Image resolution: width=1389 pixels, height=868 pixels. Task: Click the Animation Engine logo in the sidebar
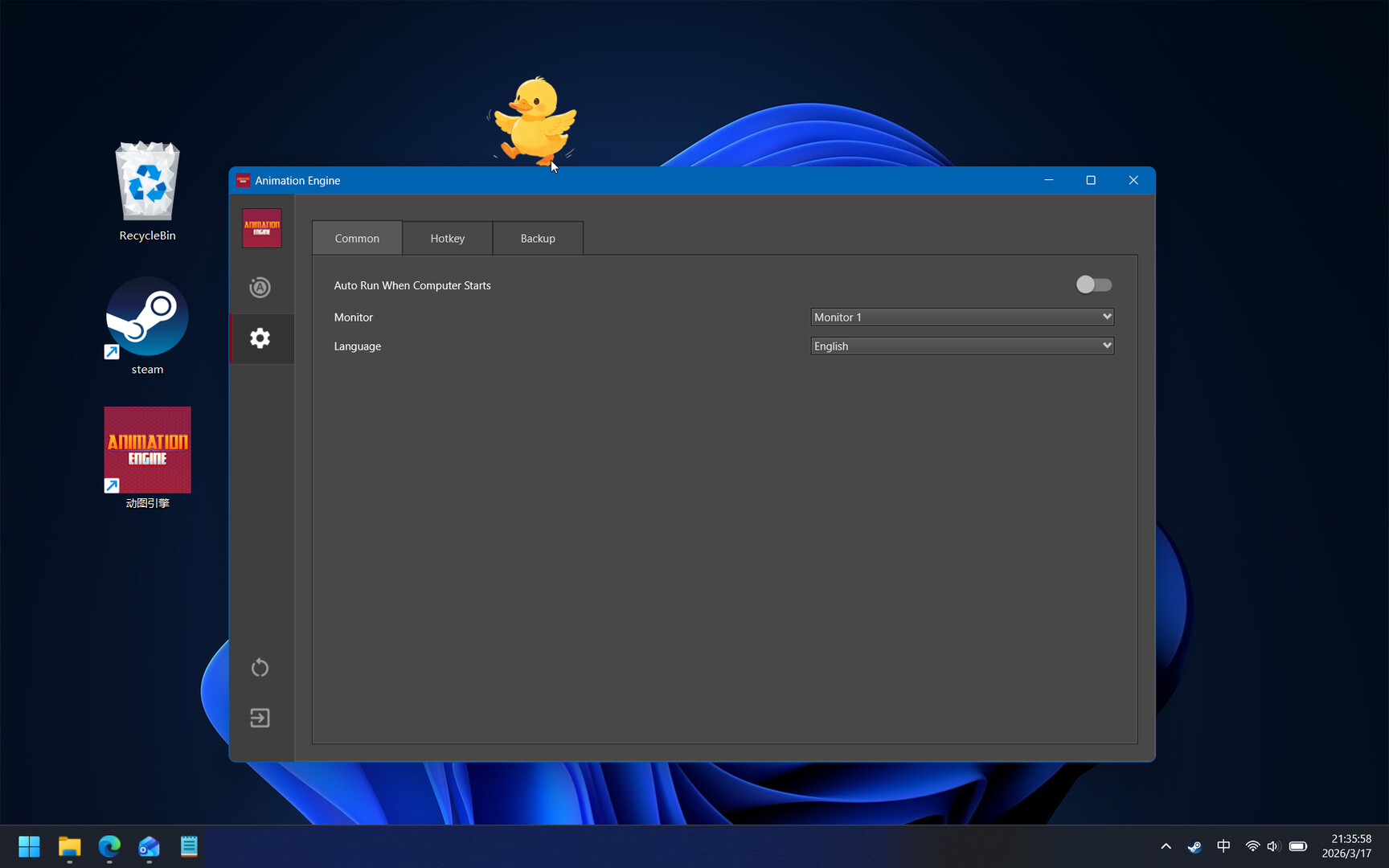pos(260,227)
